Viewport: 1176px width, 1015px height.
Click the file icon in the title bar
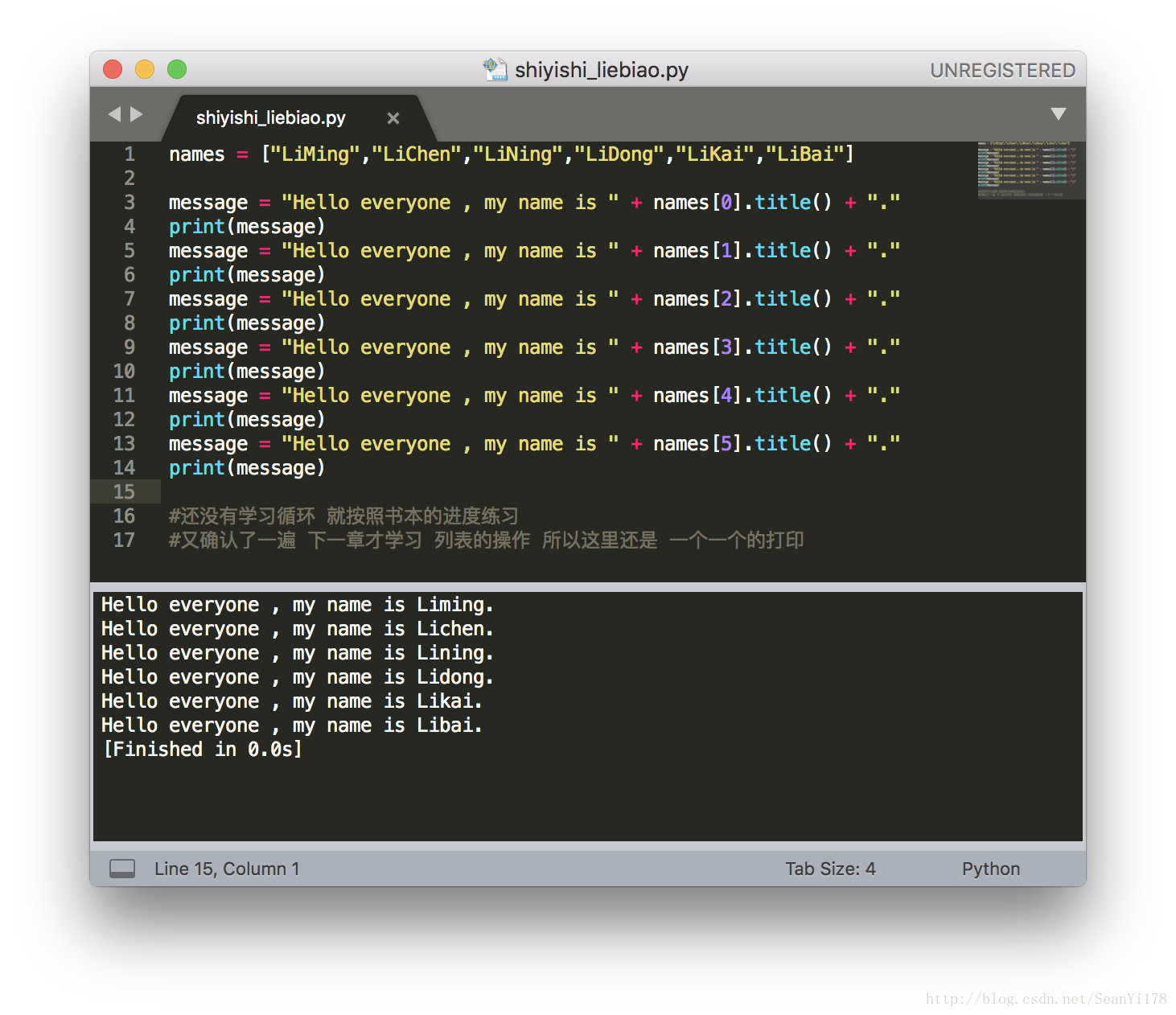pyautogui.click(x=495, y=70)
